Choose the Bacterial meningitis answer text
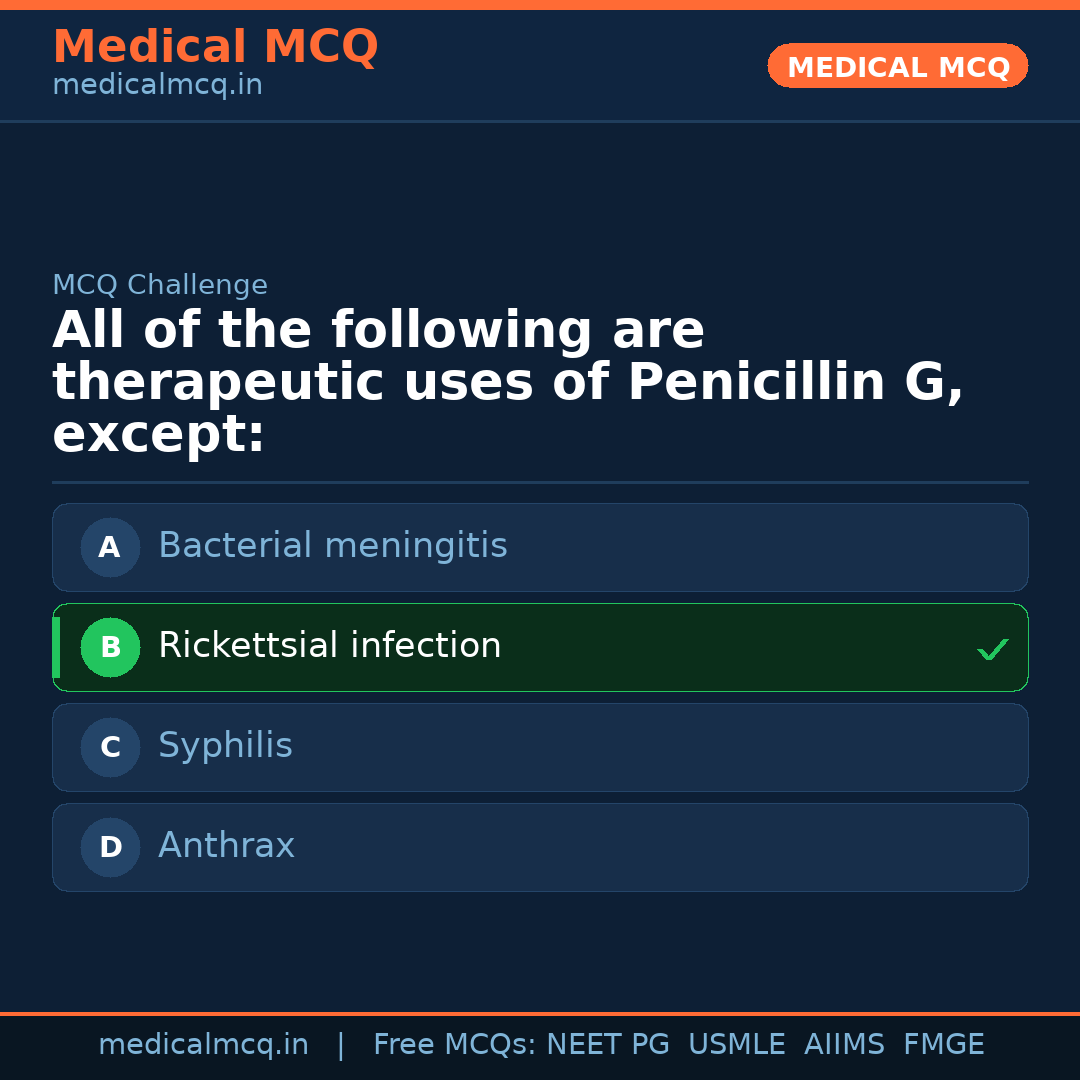Screen dimensions: 1080x1080 [x=332, y=546]
